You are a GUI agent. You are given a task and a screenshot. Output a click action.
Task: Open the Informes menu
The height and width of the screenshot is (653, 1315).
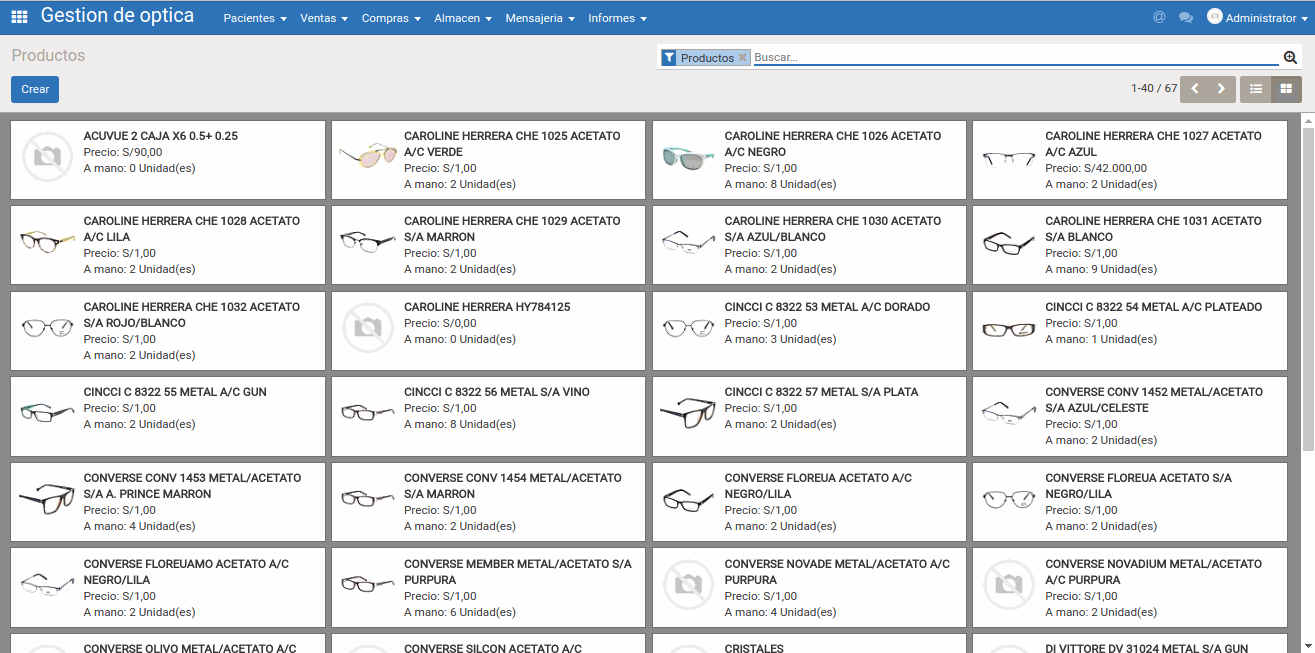coord(617,18)
